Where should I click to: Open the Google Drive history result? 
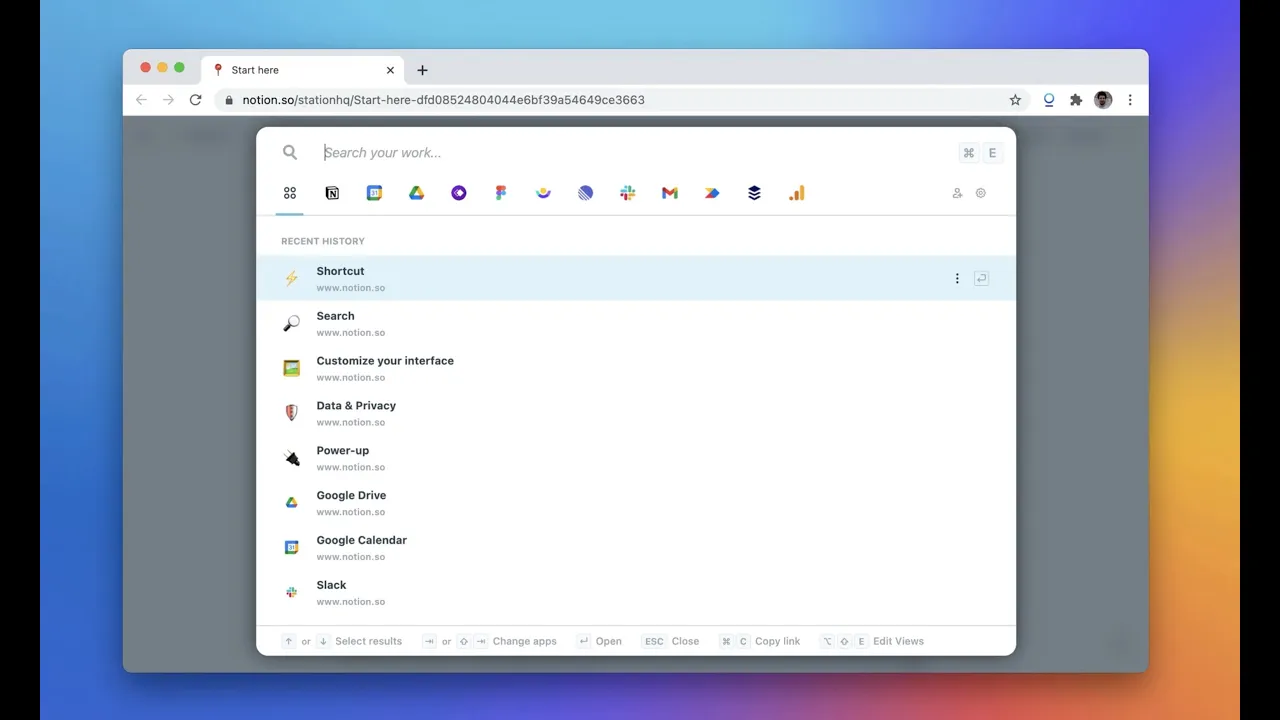point(636,503)
